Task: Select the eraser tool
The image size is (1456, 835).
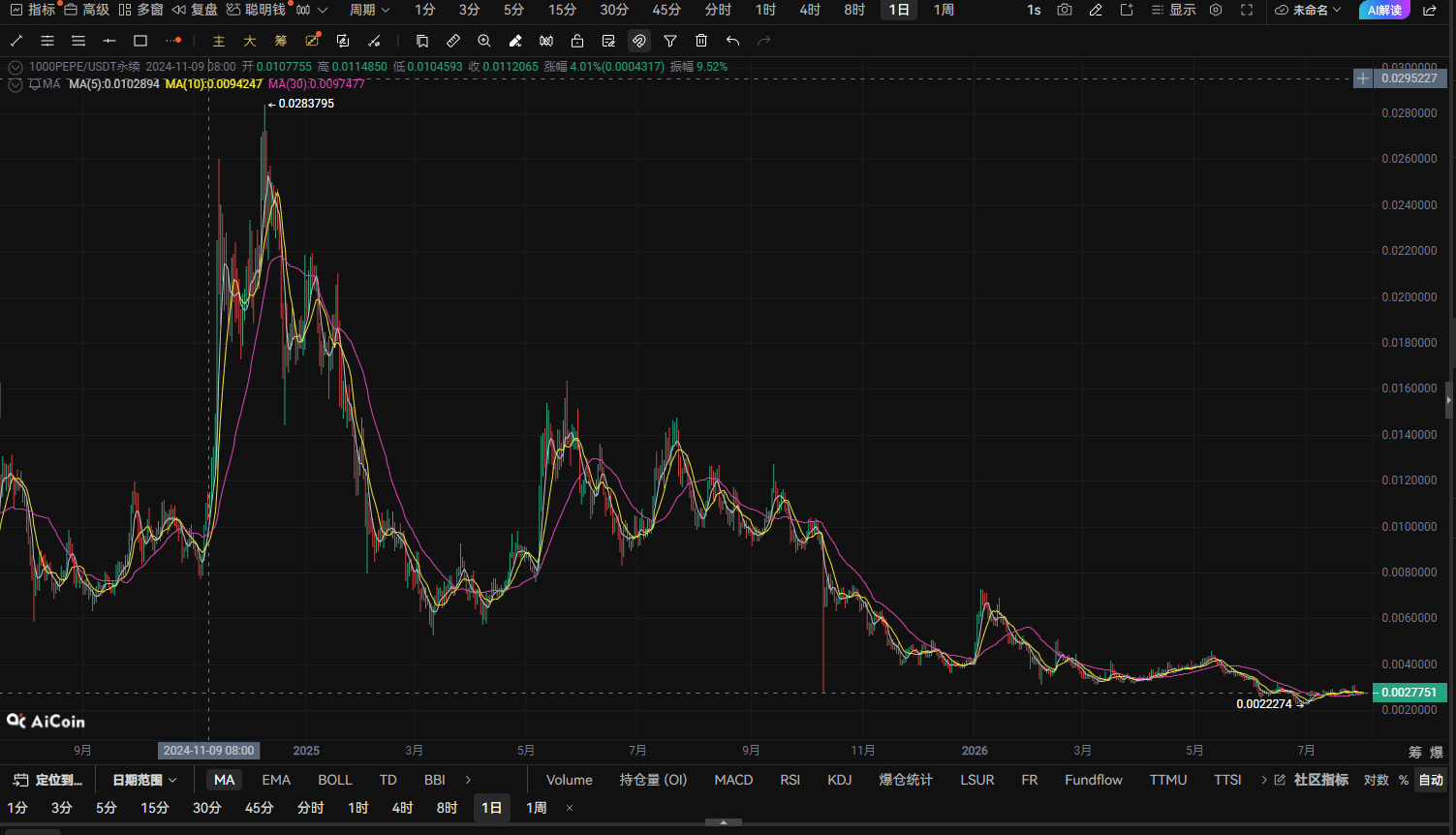Action: point(515,41)
